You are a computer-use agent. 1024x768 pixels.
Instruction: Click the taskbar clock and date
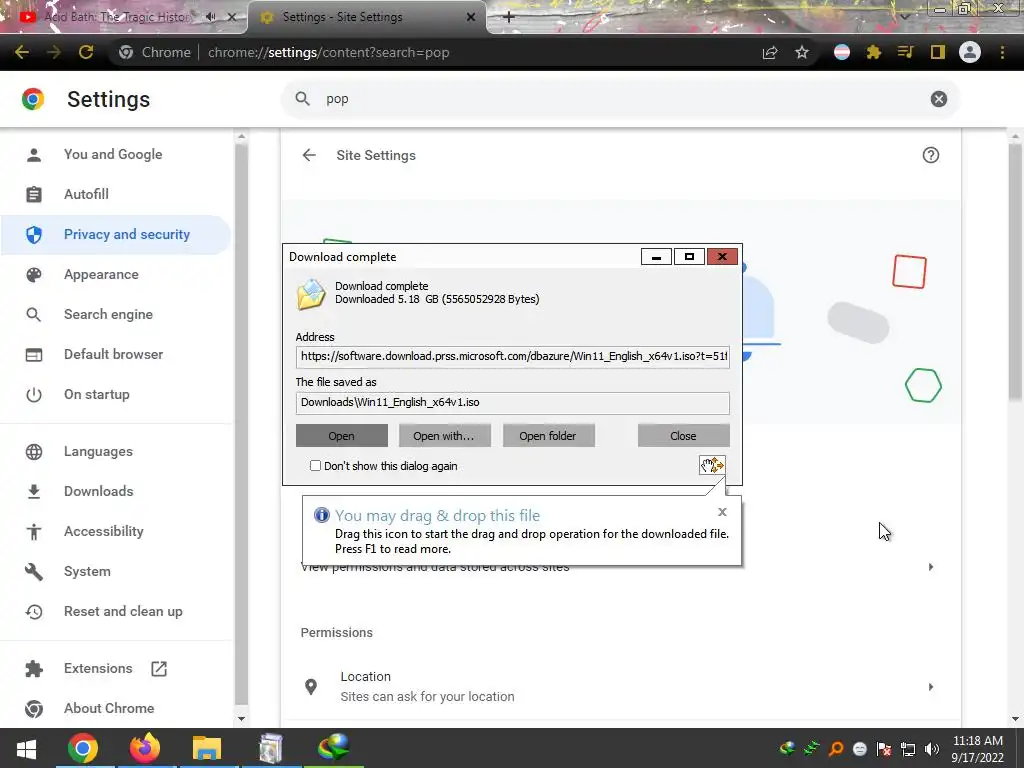[x=978, y=748]
